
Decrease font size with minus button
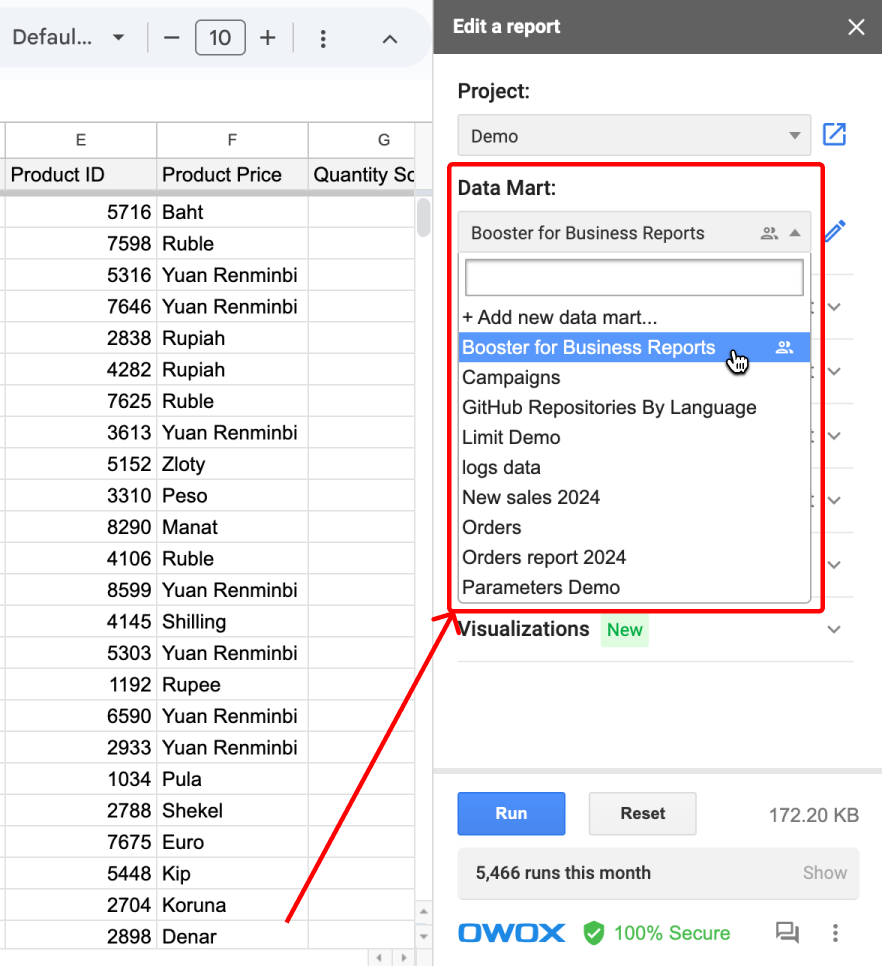pos(171,38)
